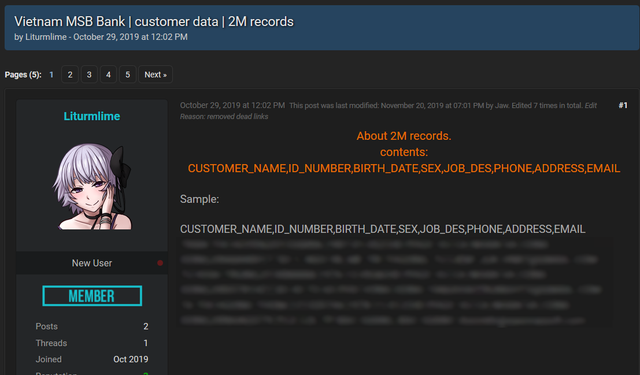Open the thread title Vietnam MSB Bank
This screenshot has height=375, width=640.
pos(153,22)
